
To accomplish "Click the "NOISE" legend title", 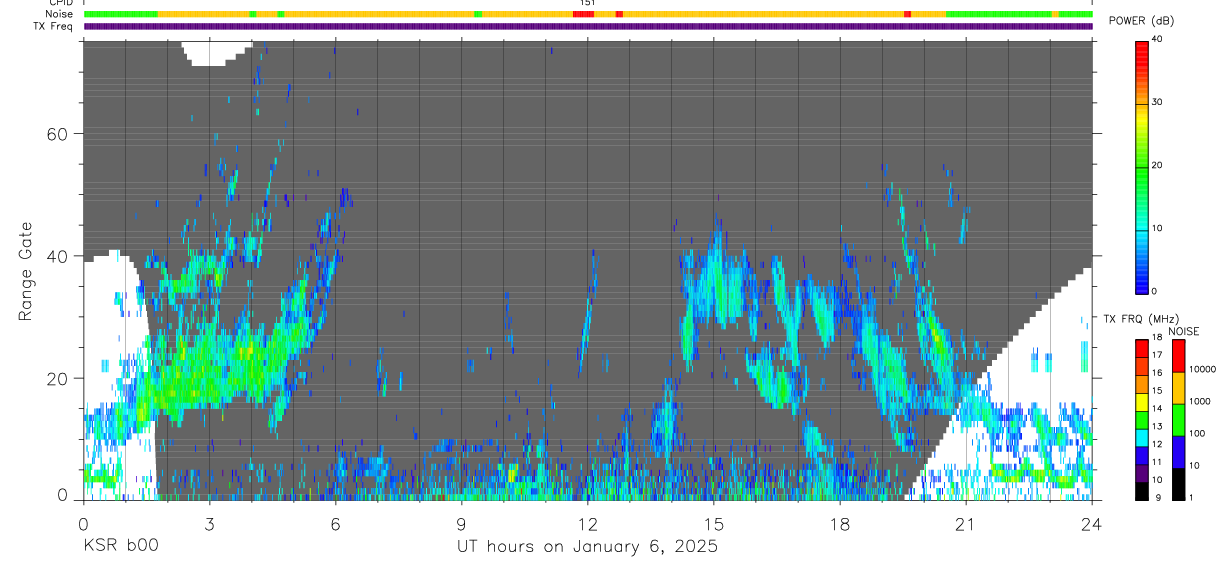I will click(1184, 331).
